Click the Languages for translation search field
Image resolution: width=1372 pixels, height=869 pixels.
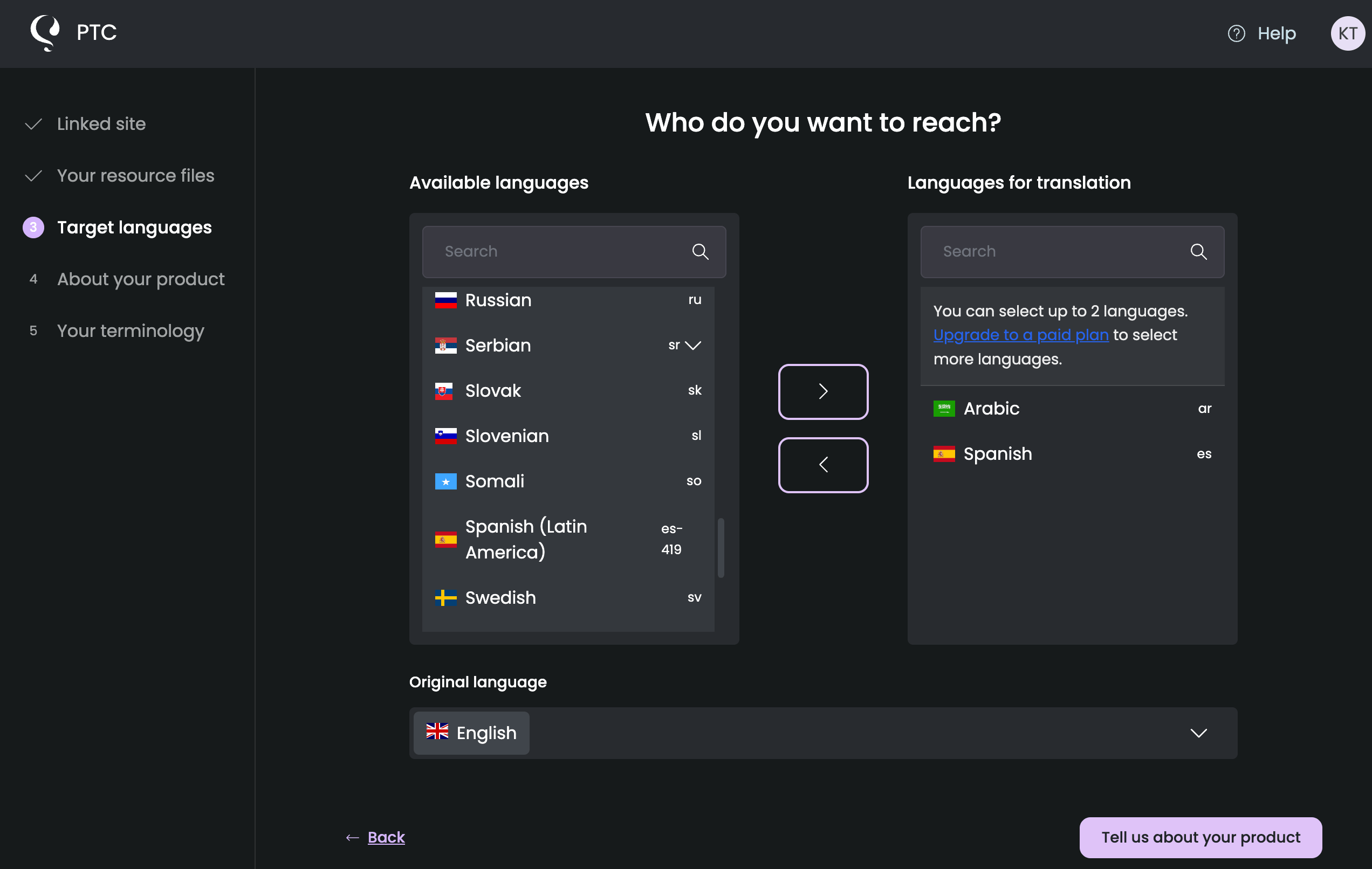1072,252
